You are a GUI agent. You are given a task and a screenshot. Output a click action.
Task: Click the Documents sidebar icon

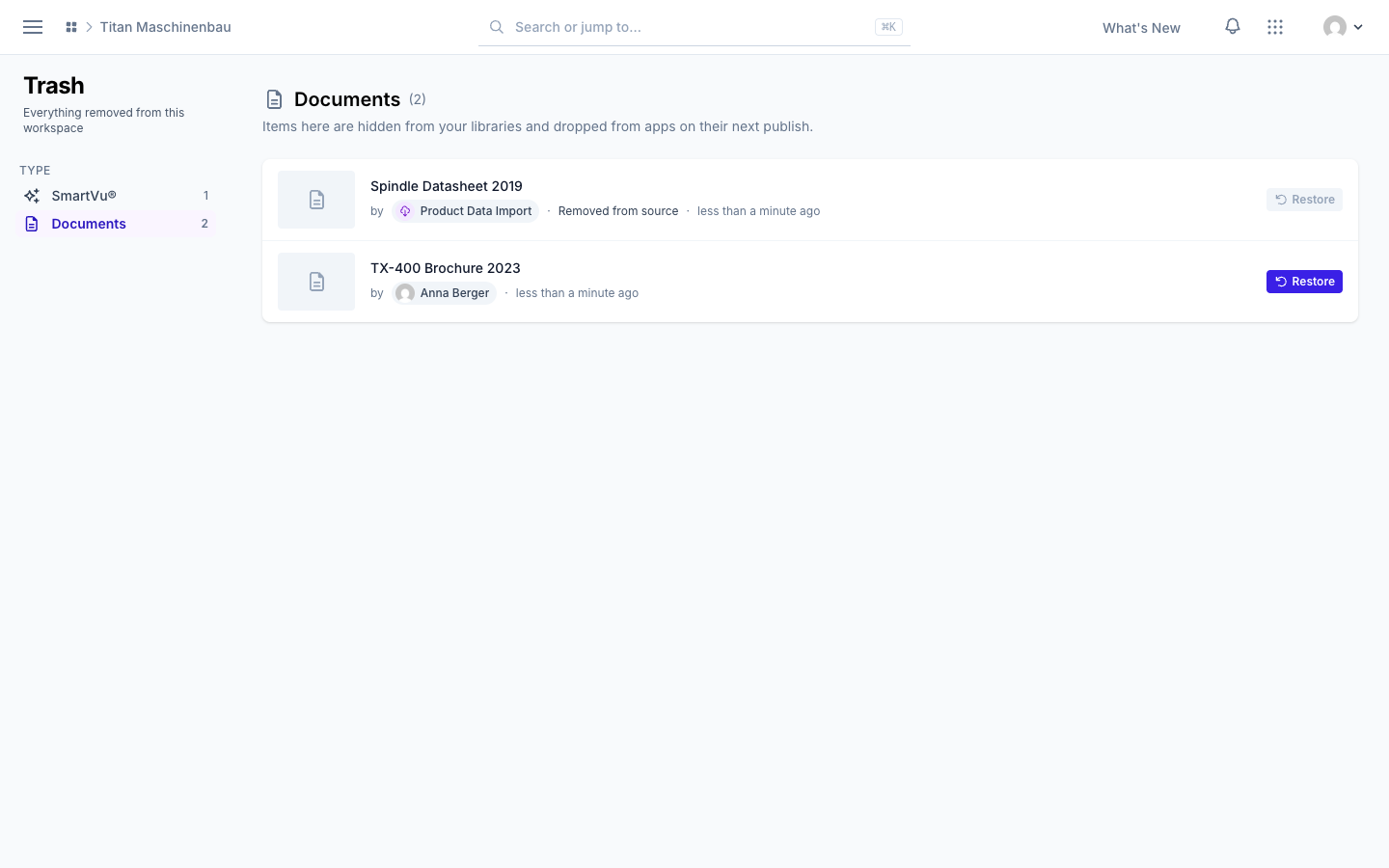[x=32, y=224]
